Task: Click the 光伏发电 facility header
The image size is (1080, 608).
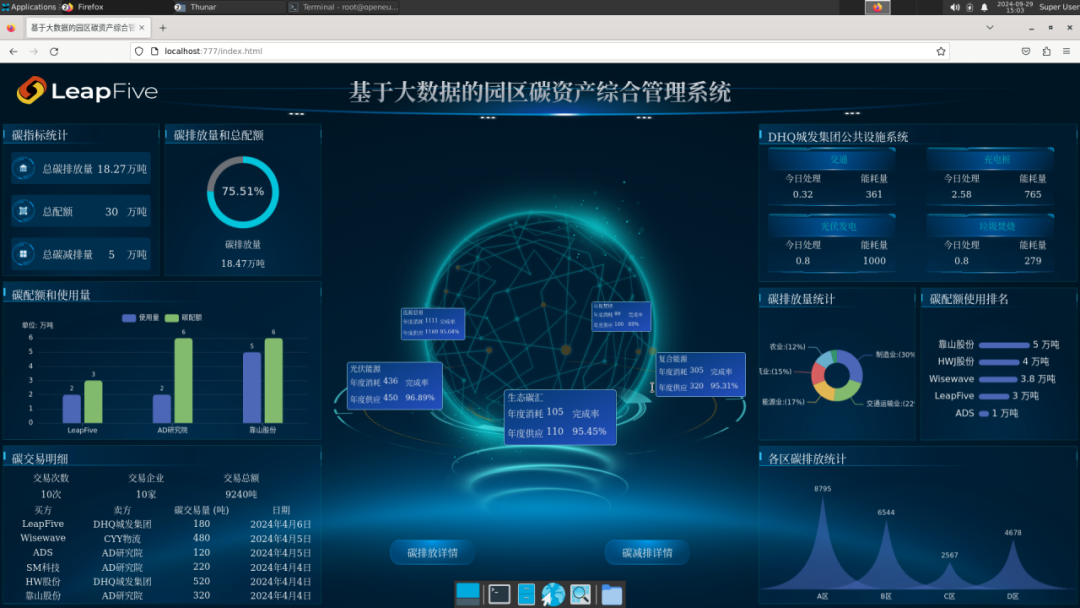Action: 839,226
